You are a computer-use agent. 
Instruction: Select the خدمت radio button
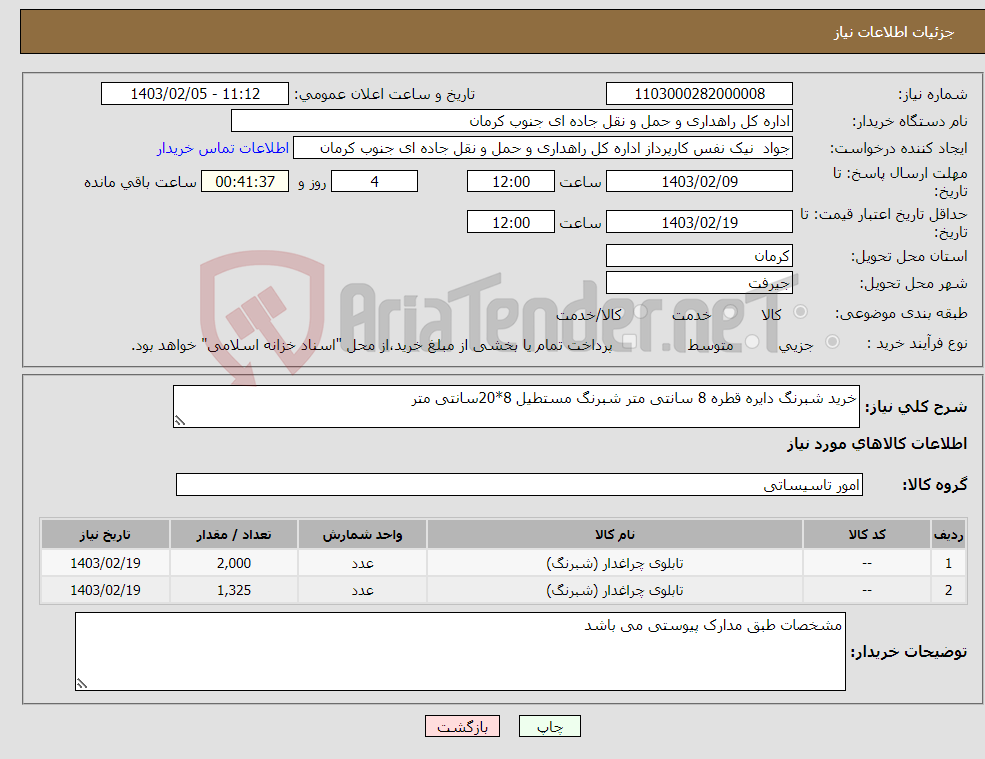[x=729, y=312]
